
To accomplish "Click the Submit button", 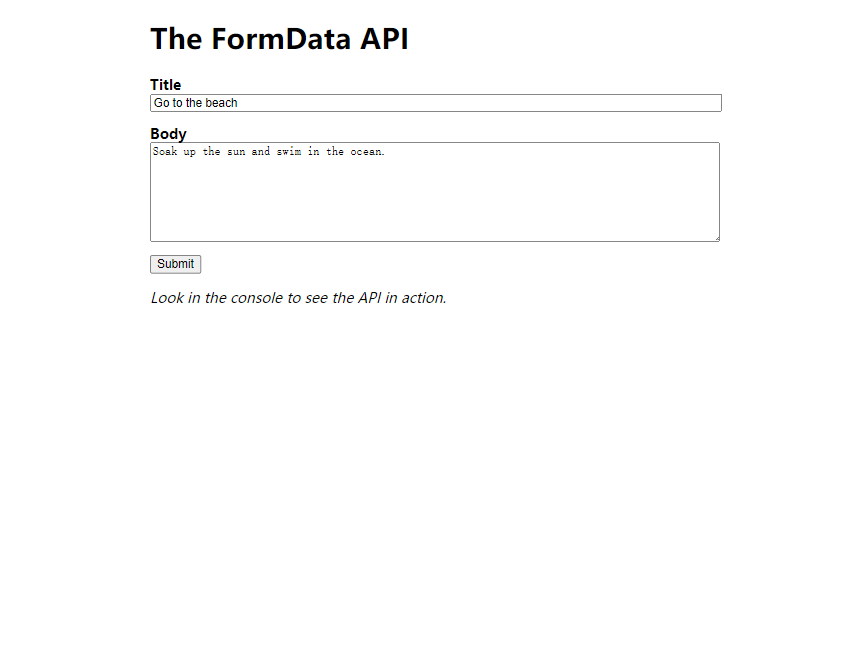I will pos(175,264).
